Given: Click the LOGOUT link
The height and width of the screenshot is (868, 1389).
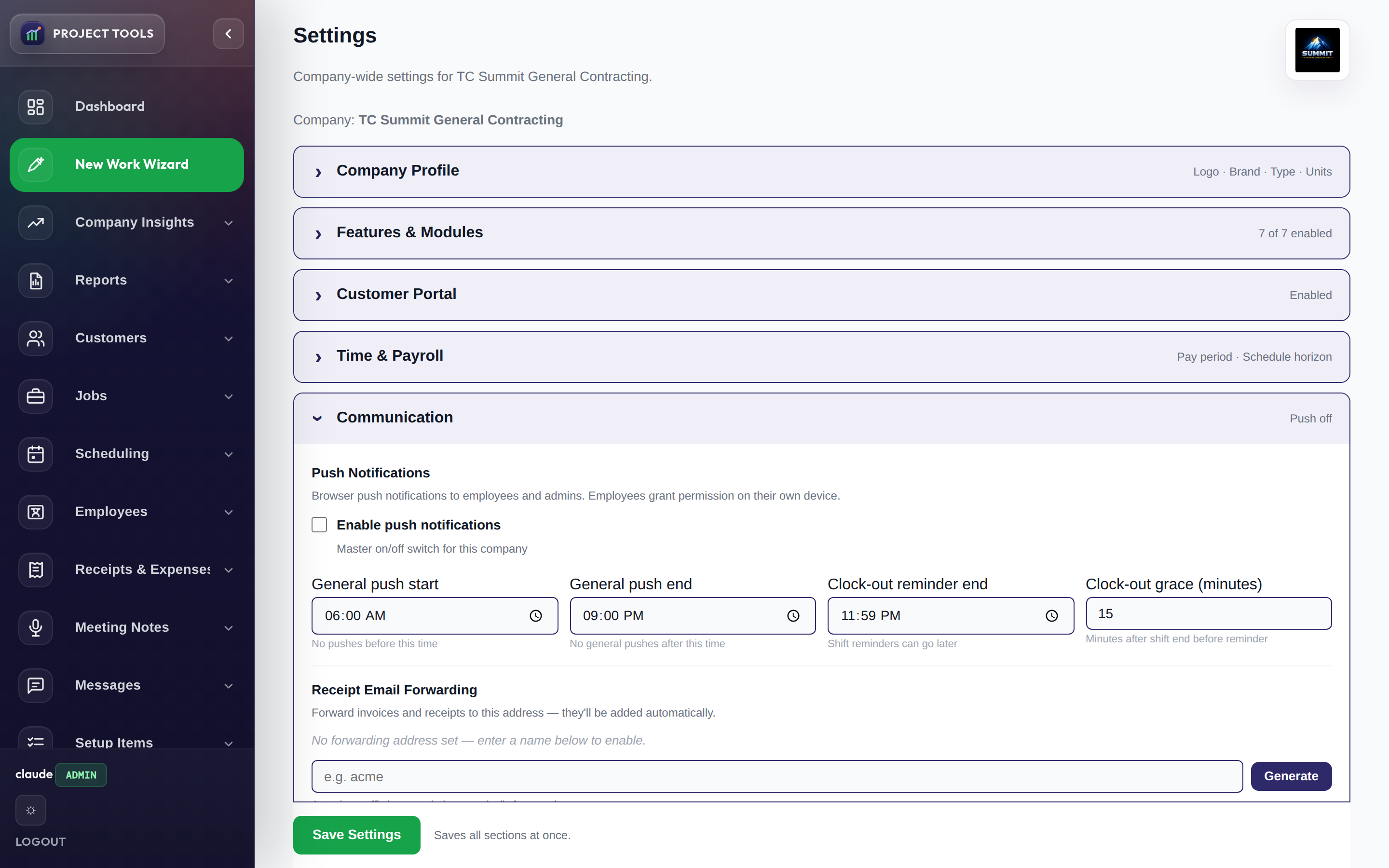Looking at the screenshot, I should (41, 841).
